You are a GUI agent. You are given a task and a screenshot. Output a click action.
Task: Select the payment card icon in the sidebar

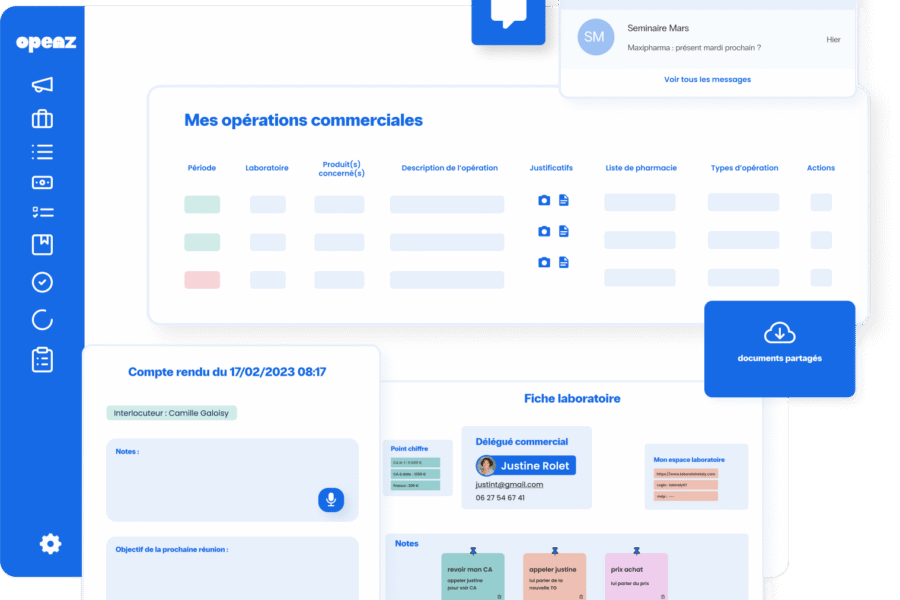point(41,182)
